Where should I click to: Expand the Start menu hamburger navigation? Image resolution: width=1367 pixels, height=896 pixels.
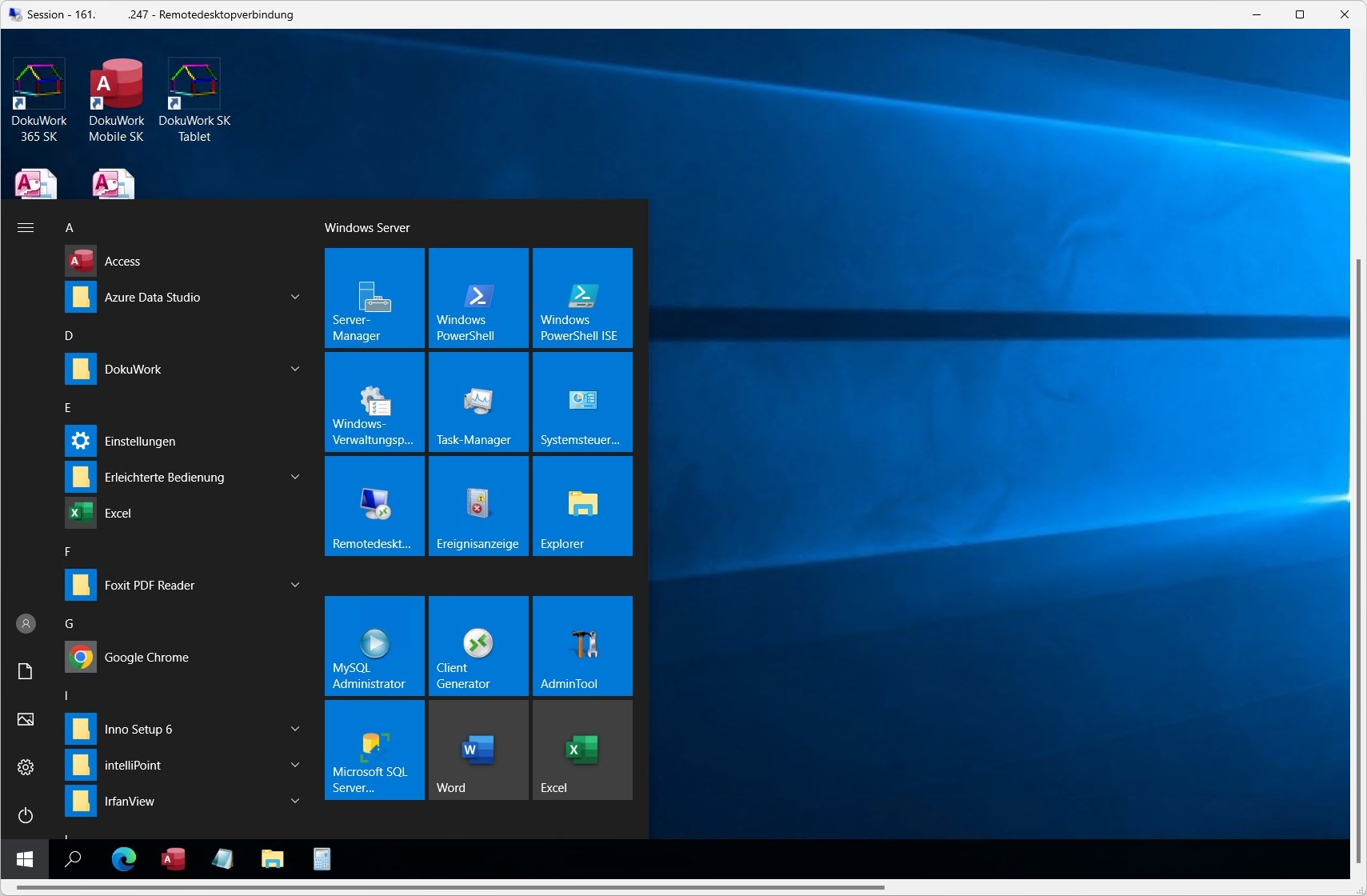(26, 228)
